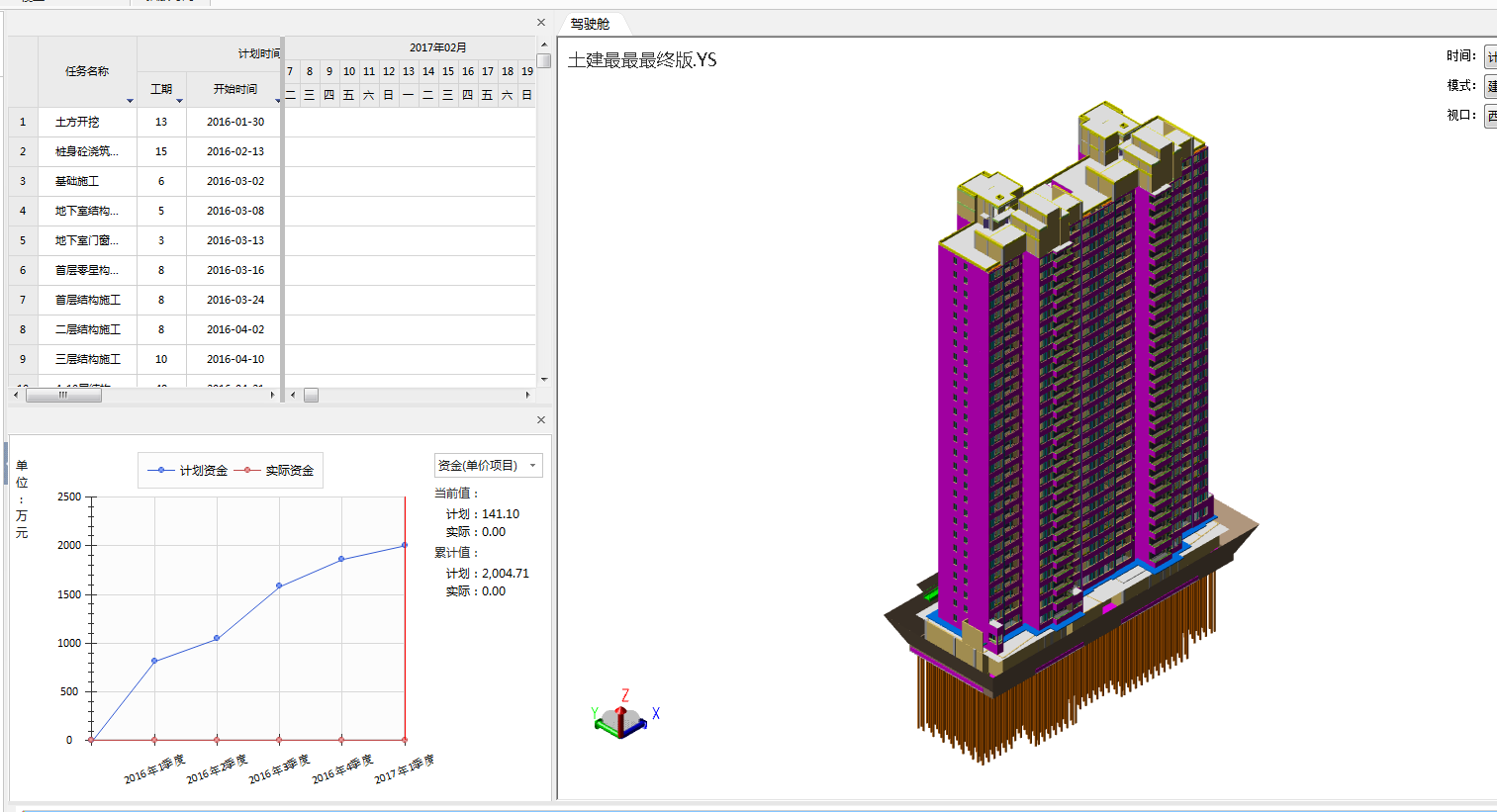Open the 资金(单价项目) dropdown
Image resolution: width=1497 pixels, height=812 pixels.
[489, 466]
